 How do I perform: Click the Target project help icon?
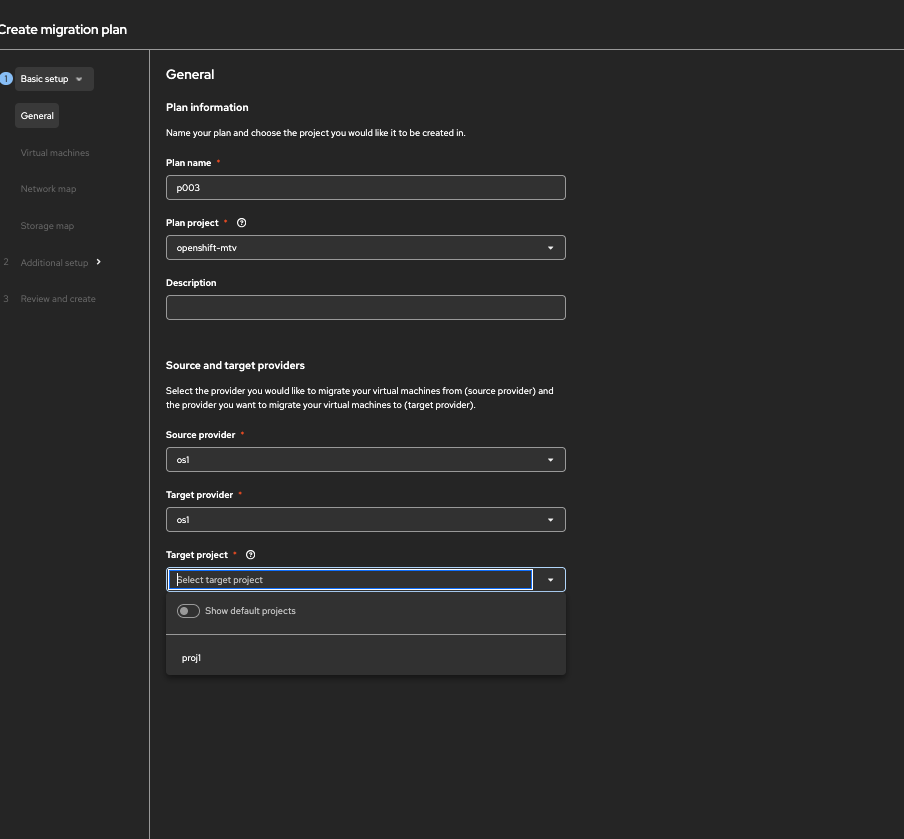point(251,555)
